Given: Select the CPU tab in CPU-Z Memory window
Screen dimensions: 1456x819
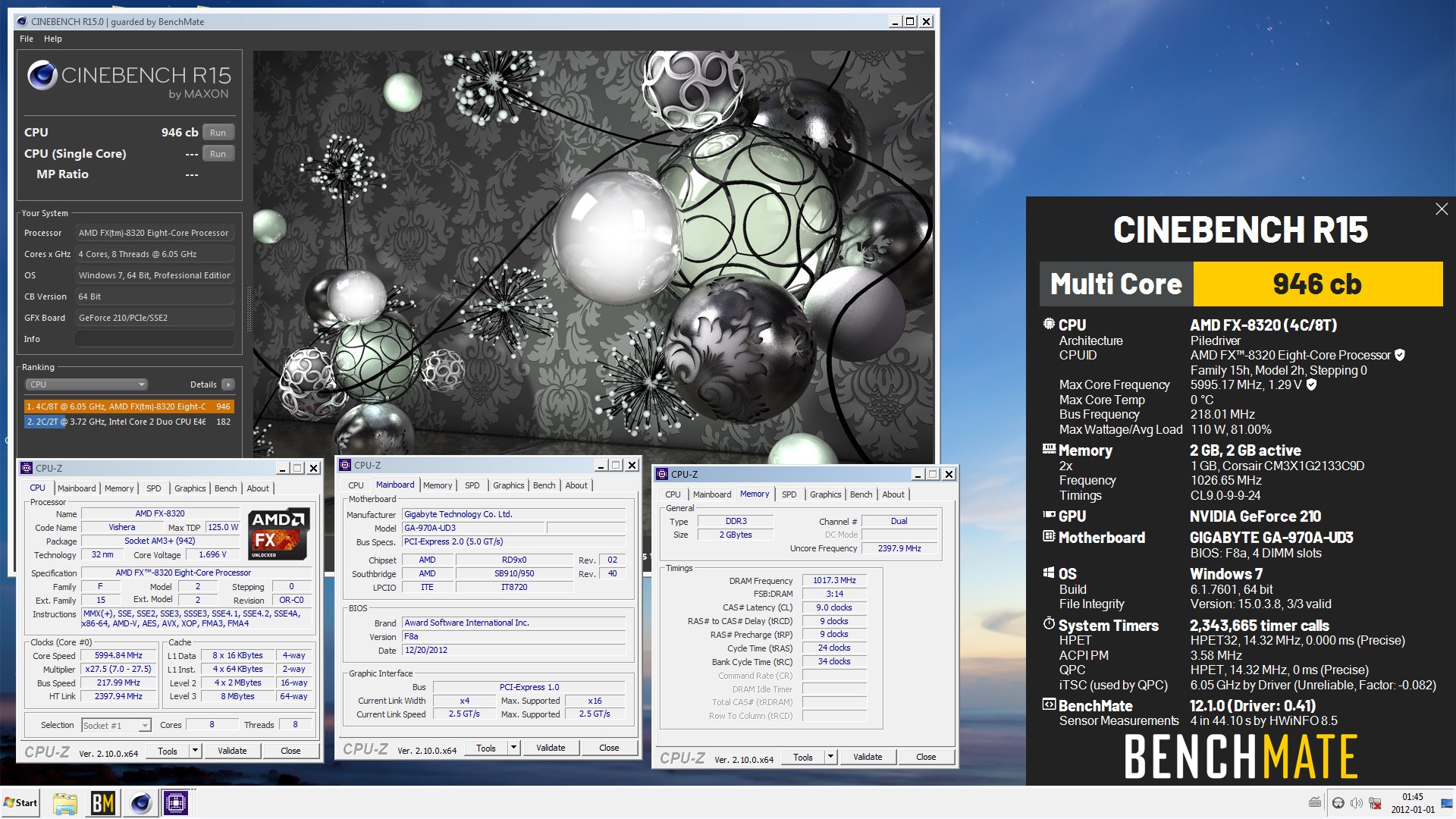Looking at the screenshot, I should click(673, 494).
